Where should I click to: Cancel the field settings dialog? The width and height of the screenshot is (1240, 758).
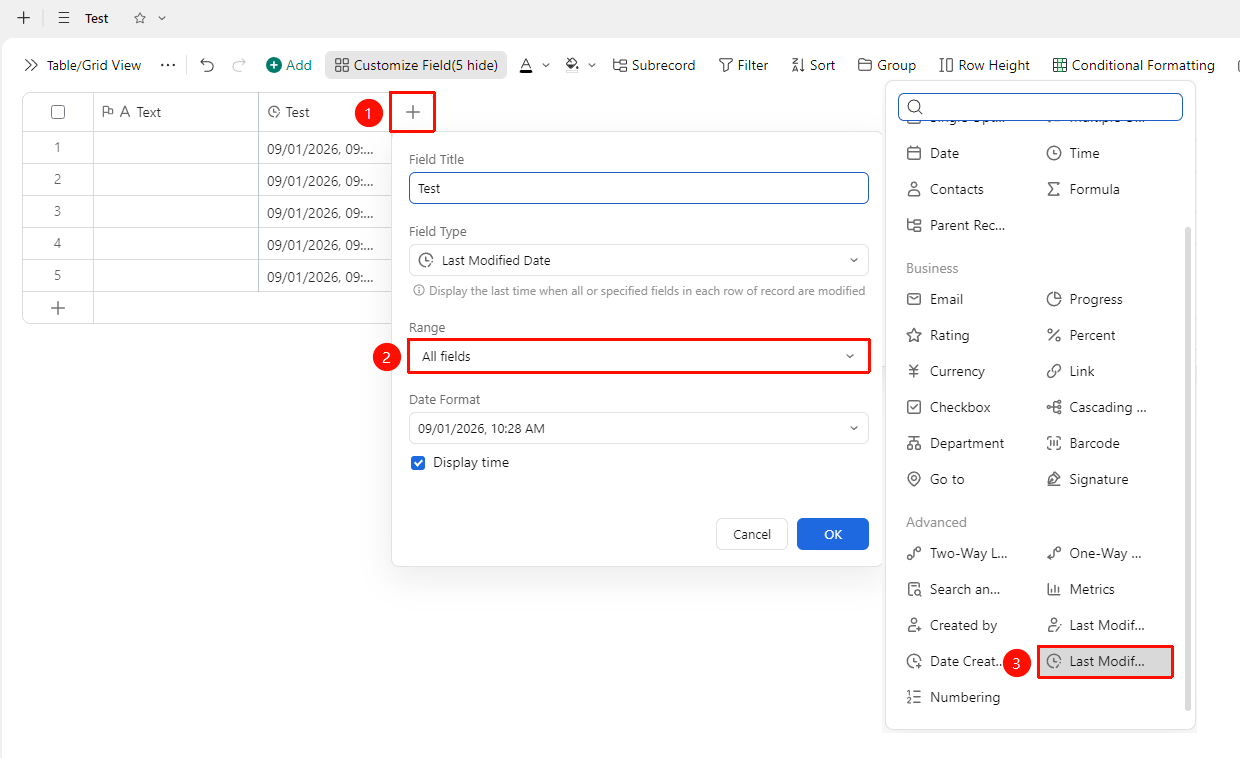(752, 534)
